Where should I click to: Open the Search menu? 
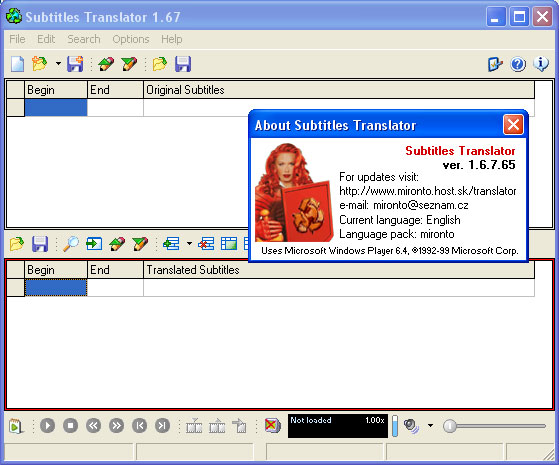pos(84,39)
